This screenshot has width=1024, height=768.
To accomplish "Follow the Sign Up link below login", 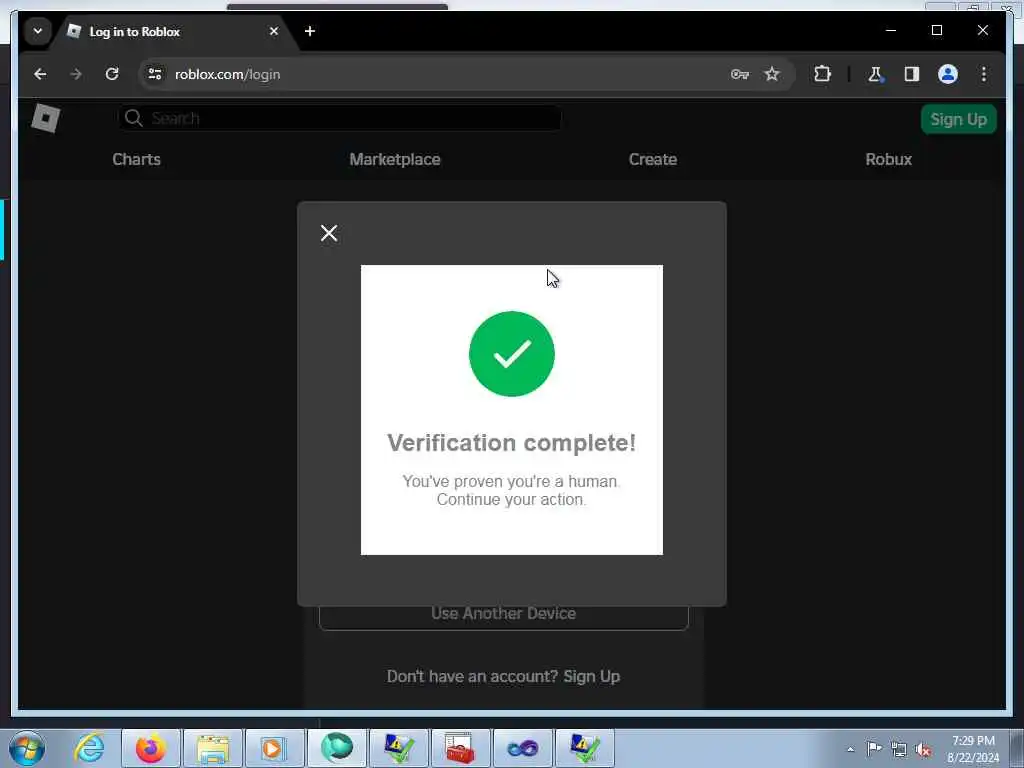I will pyautogui.click(x=591, y=677).
